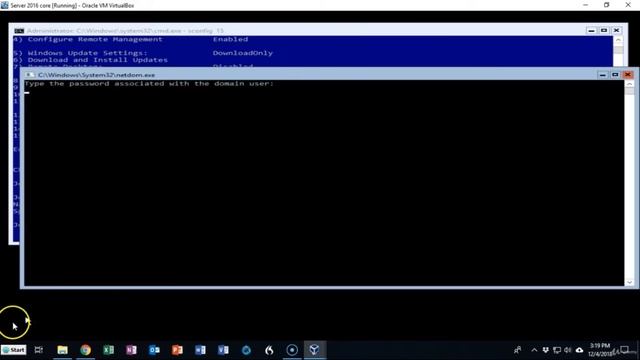Minimize the sconfig cmd.exe window
The image size is (640, 360).
click(591, 31)
